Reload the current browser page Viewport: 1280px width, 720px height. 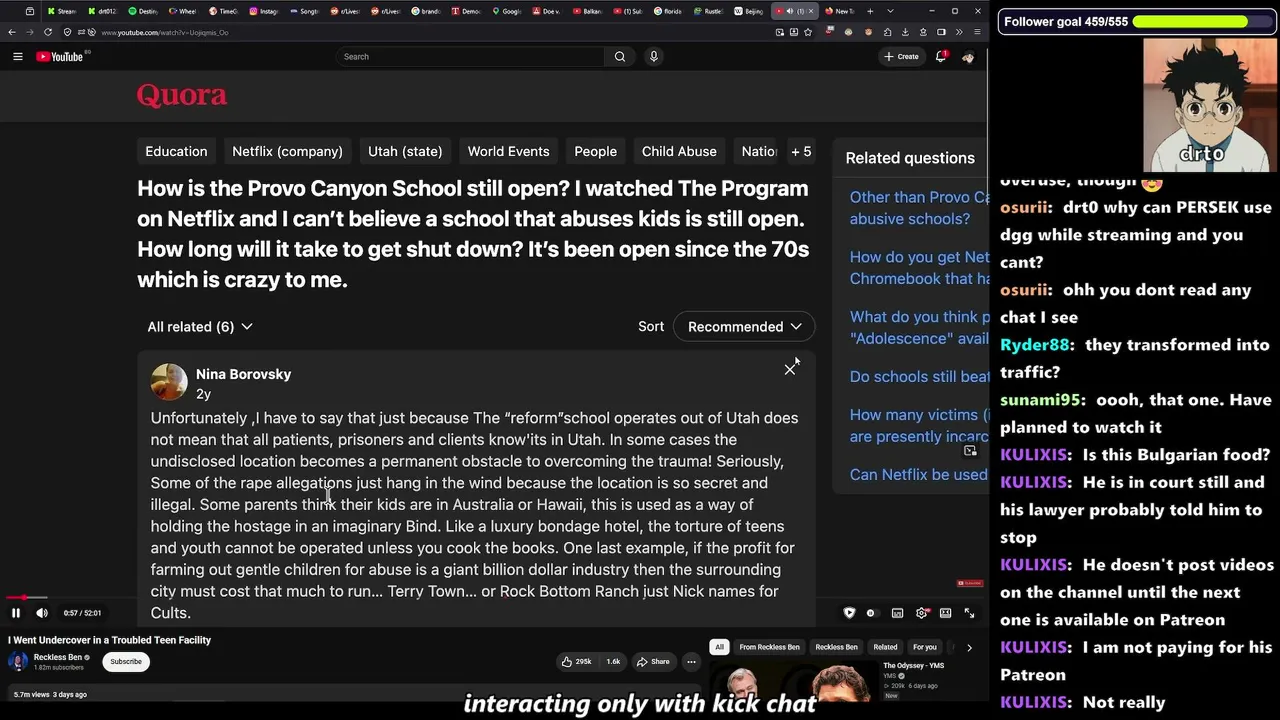click(47, 32)
